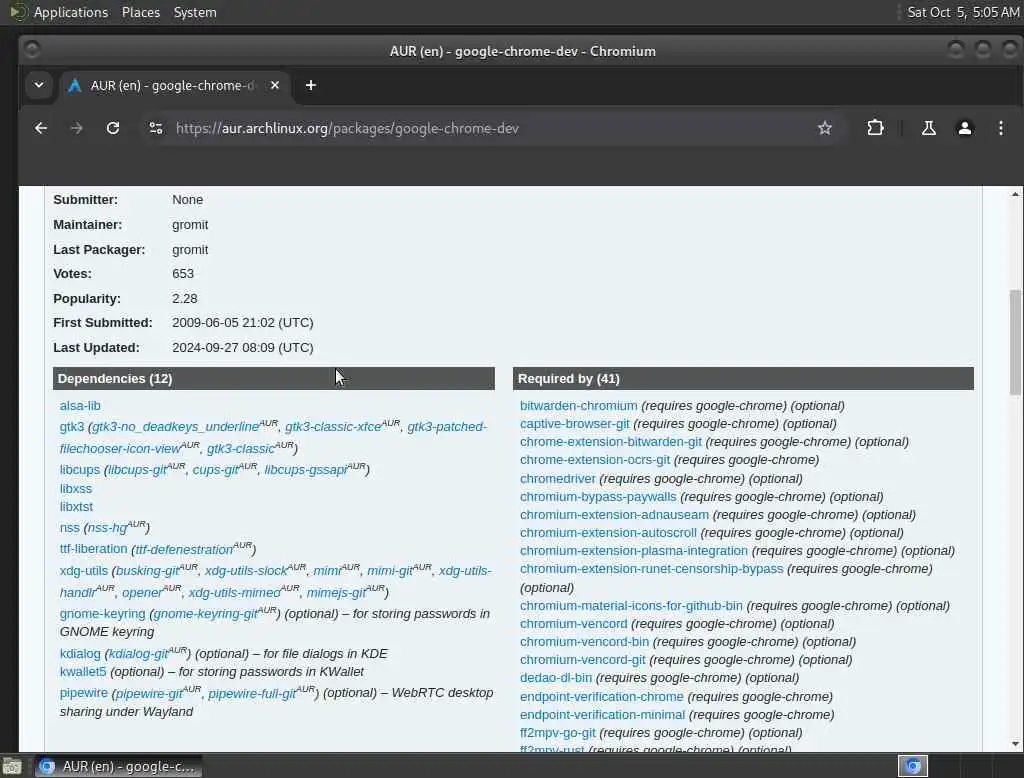This screenshot has width=1024, height=778.
Task: Open the xdg-utils dependency link
Action: click(x=84, y=571)
